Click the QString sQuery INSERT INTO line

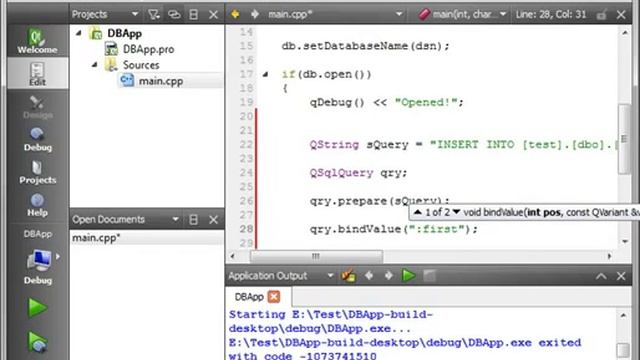click(463, 144)
